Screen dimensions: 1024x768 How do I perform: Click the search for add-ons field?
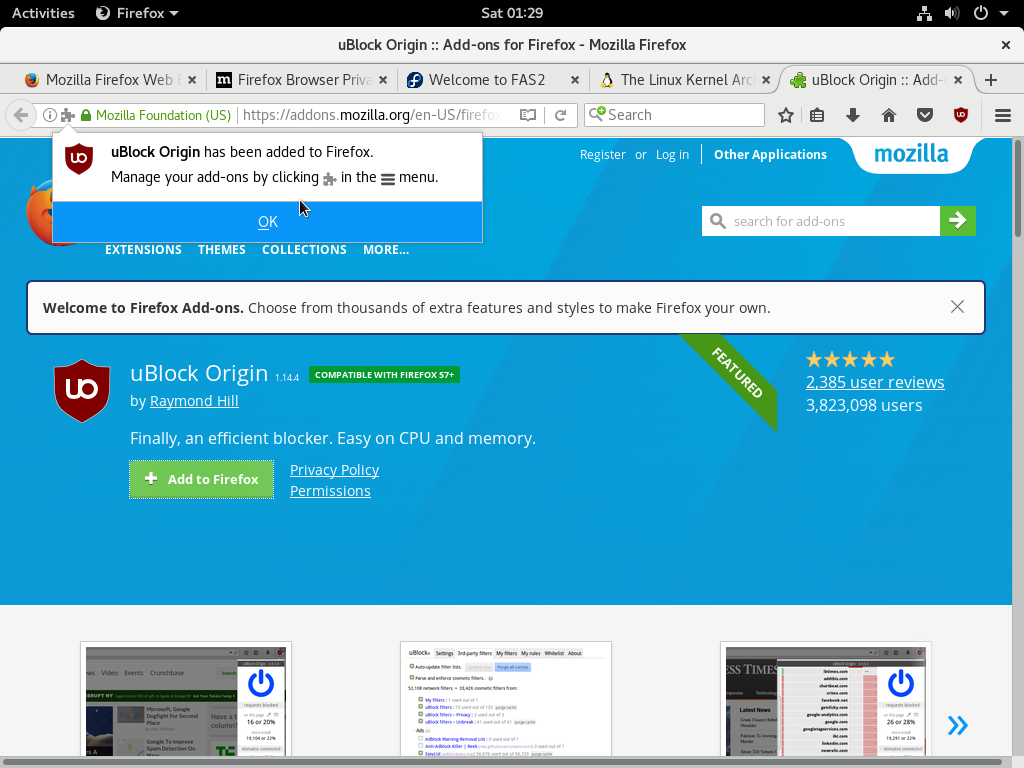tap(821, 221)
